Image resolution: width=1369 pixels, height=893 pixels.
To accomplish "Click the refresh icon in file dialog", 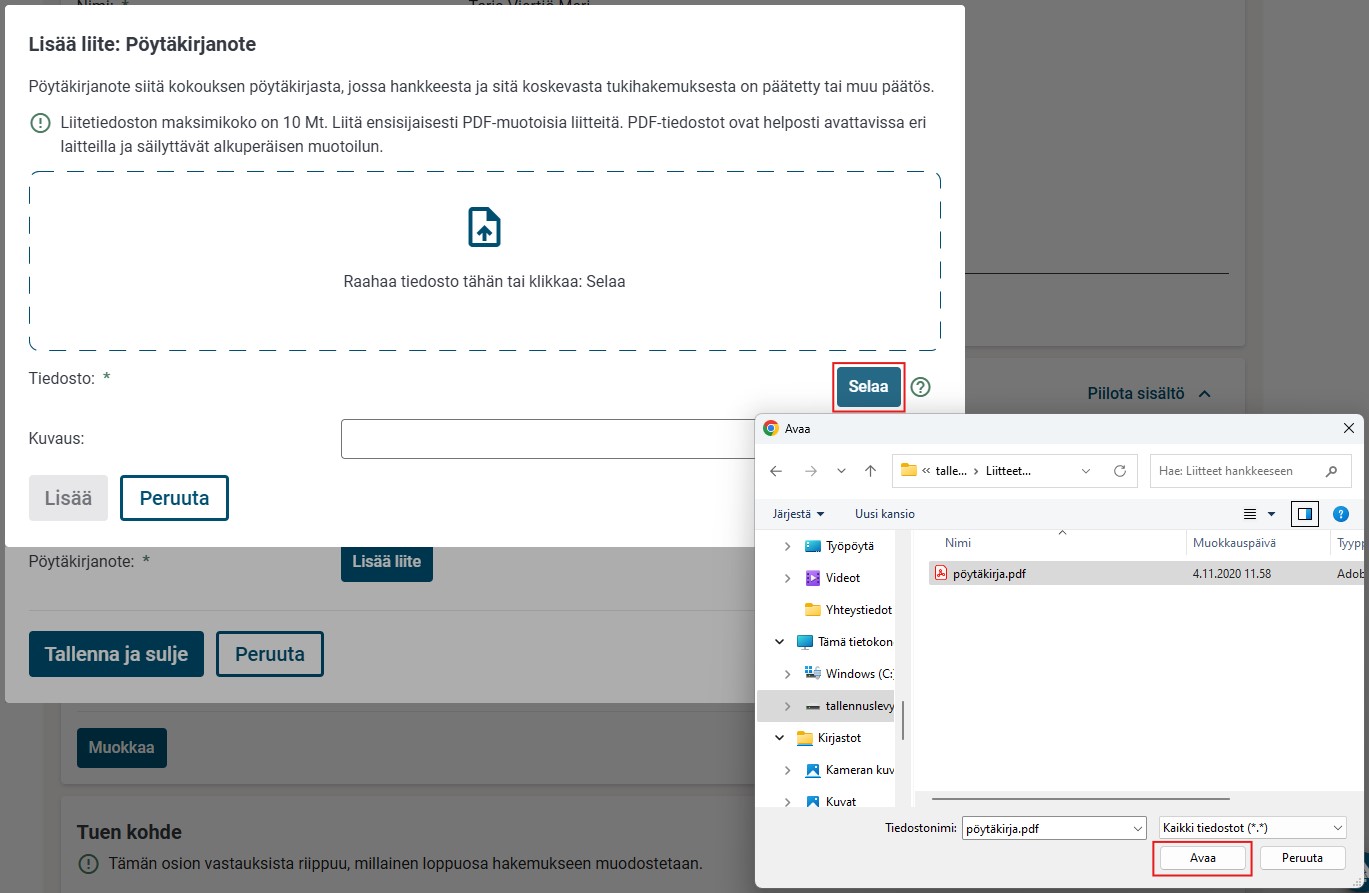I will click(x=1119, y=470).
